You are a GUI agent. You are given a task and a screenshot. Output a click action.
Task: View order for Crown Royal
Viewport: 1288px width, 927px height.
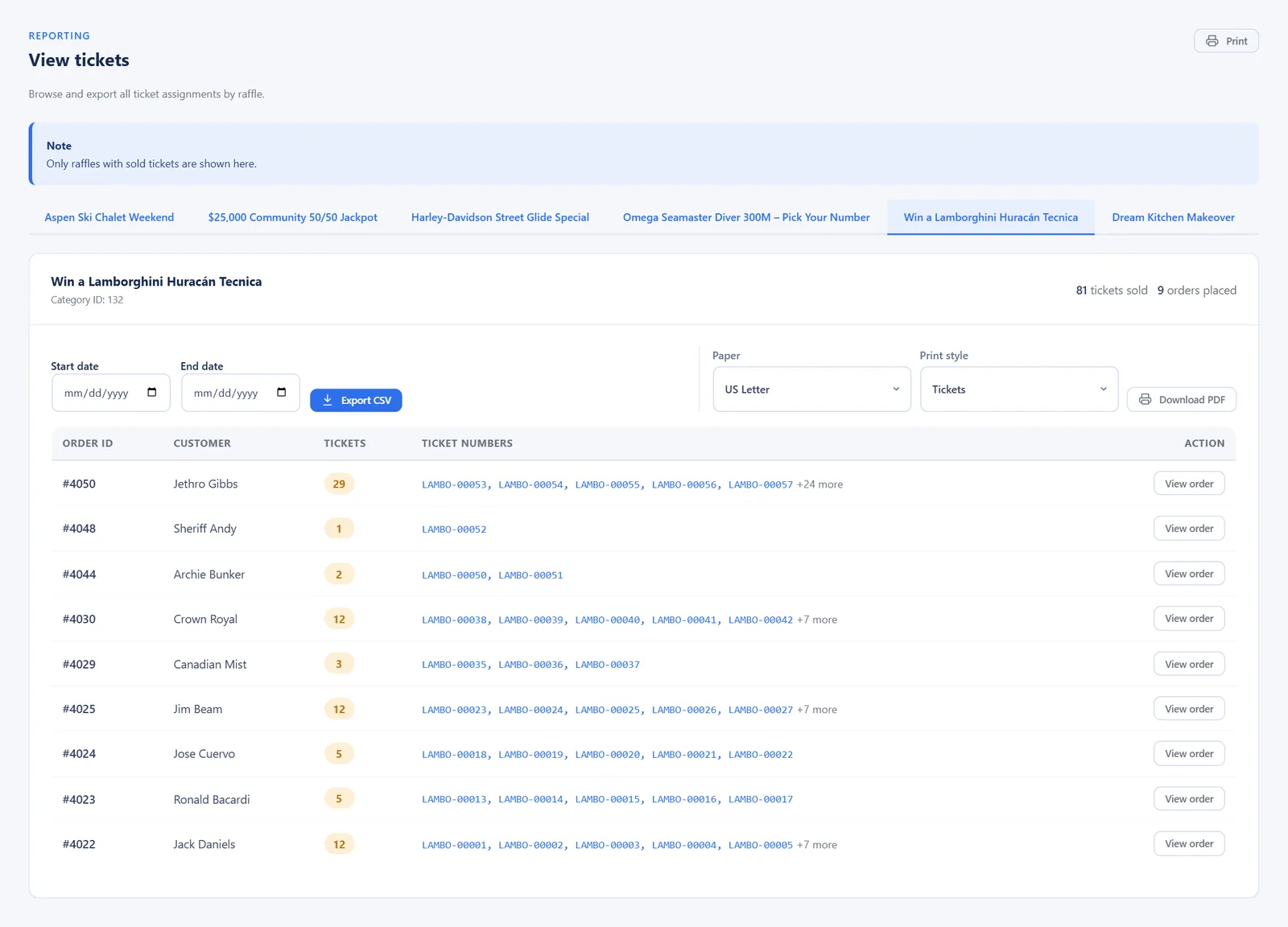tap(1189, 618)
